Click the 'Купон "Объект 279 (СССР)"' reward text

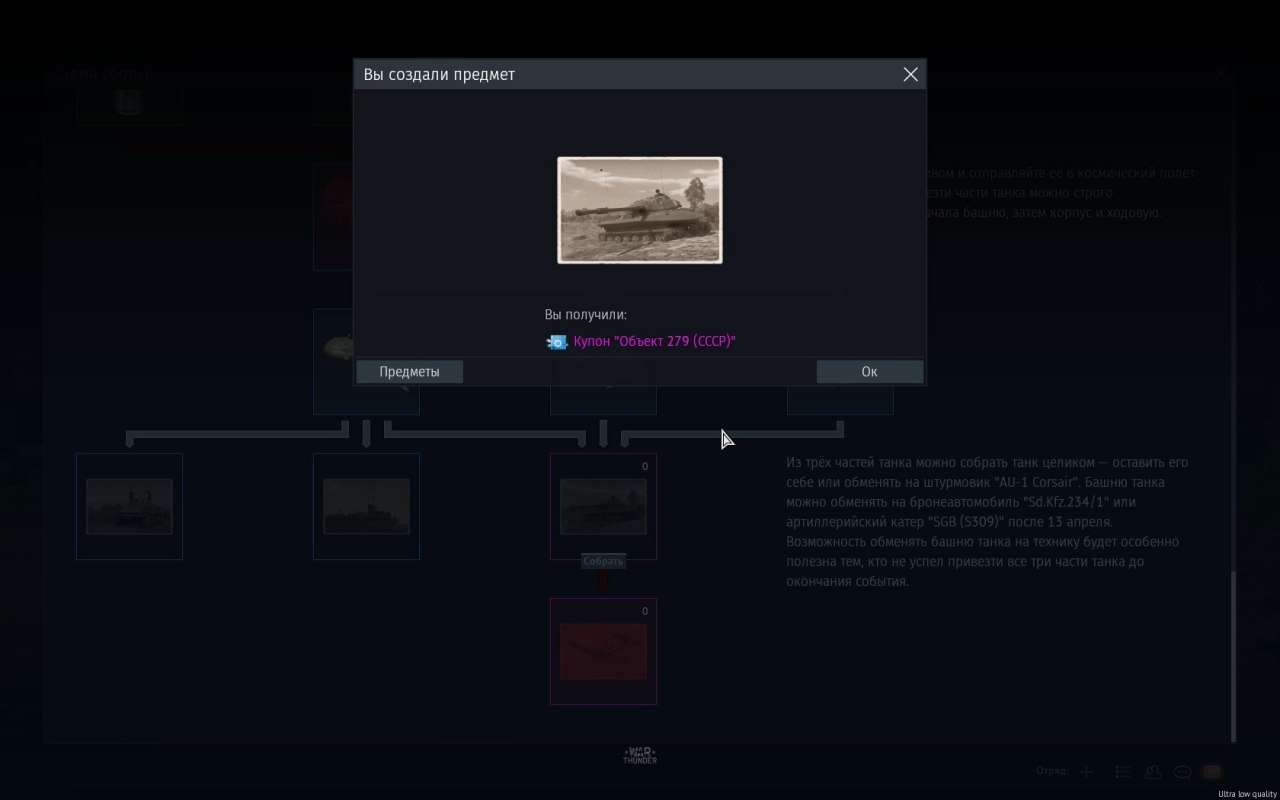point(654,342)
